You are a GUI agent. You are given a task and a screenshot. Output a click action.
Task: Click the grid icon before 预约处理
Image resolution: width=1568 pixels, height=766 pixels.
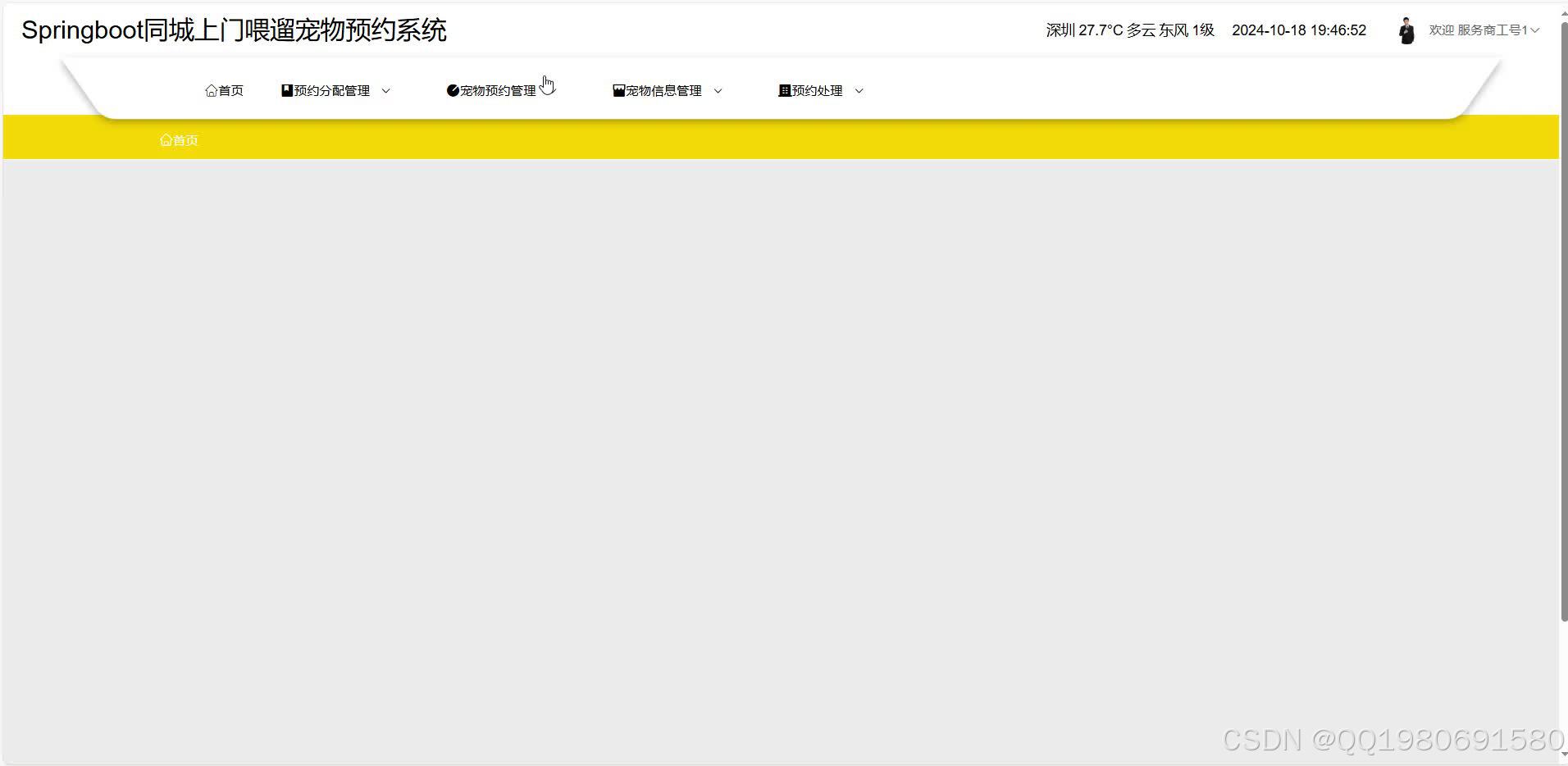click(785, 90)
